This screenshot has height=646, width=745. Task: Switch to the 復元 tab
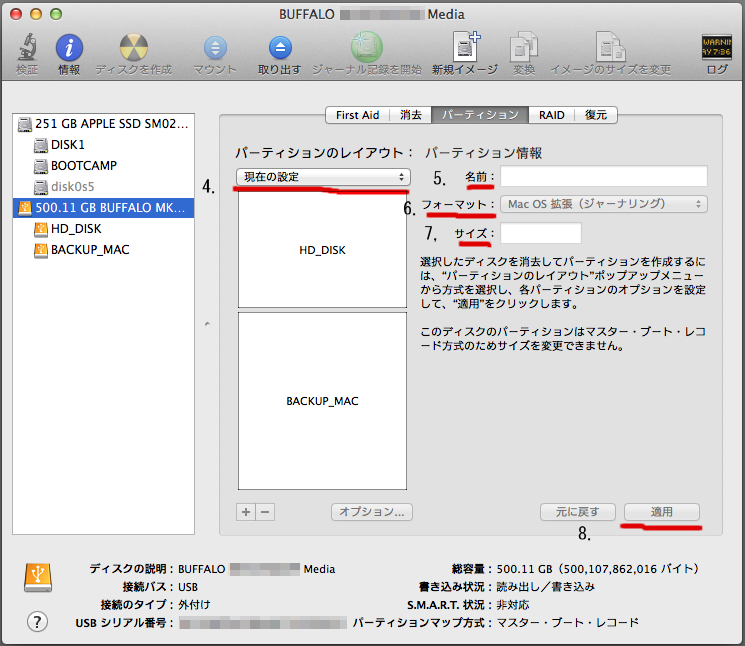596,115
